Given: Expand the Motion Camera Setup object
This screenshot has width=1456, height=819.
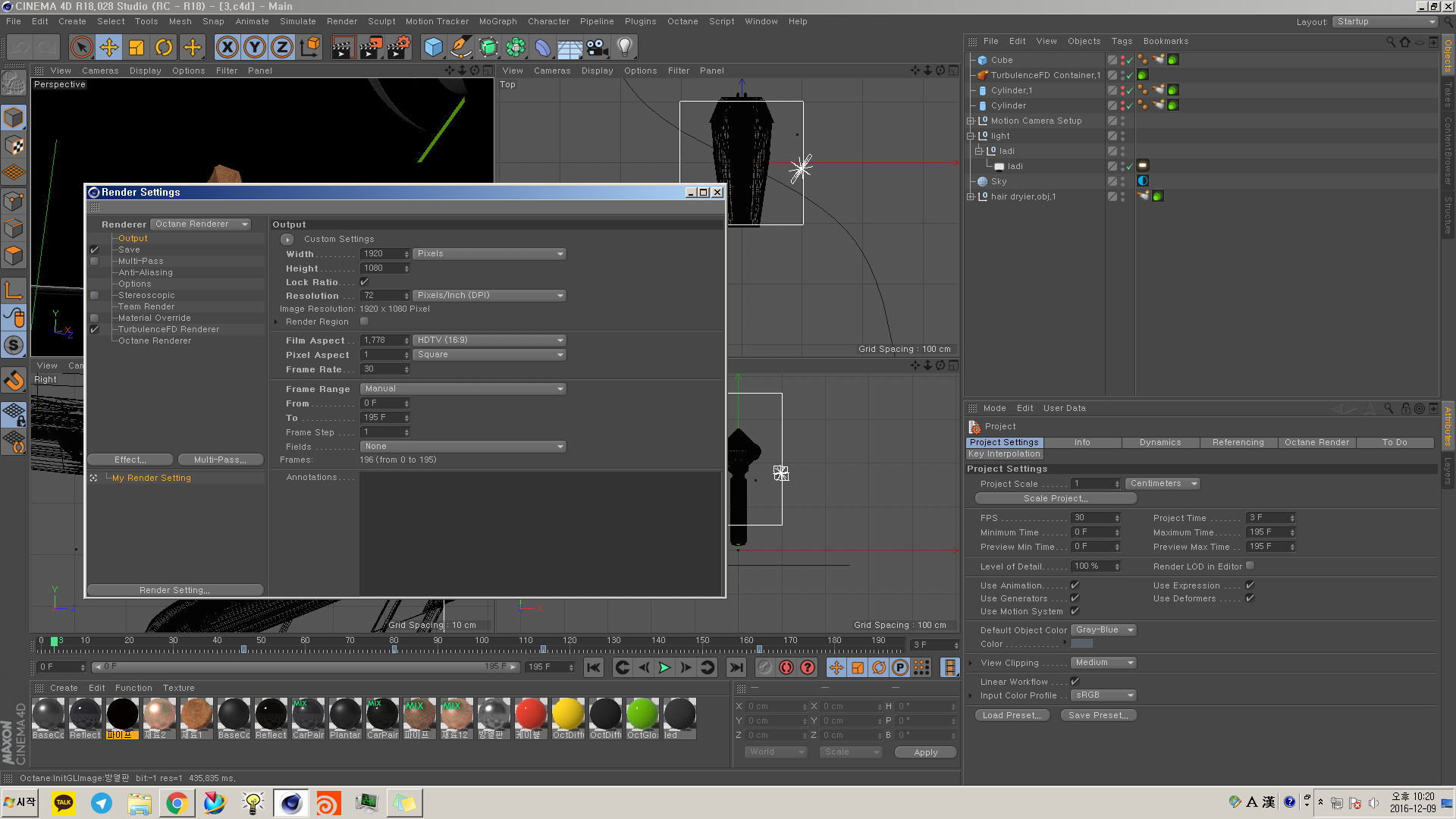Looking at the screenshot, I should tap(970, 121).
